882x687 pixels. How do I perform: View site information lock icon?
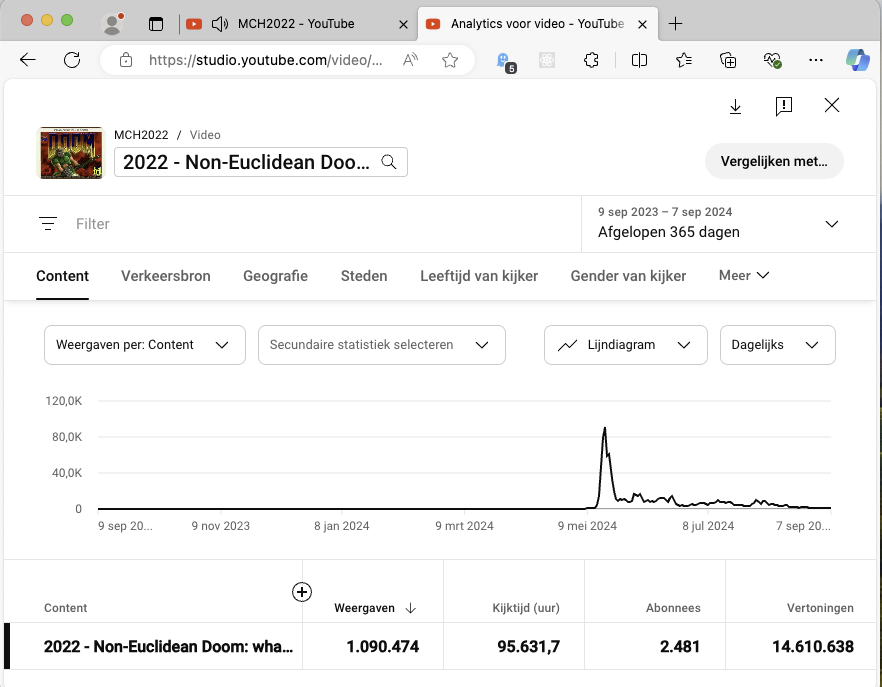126,60
